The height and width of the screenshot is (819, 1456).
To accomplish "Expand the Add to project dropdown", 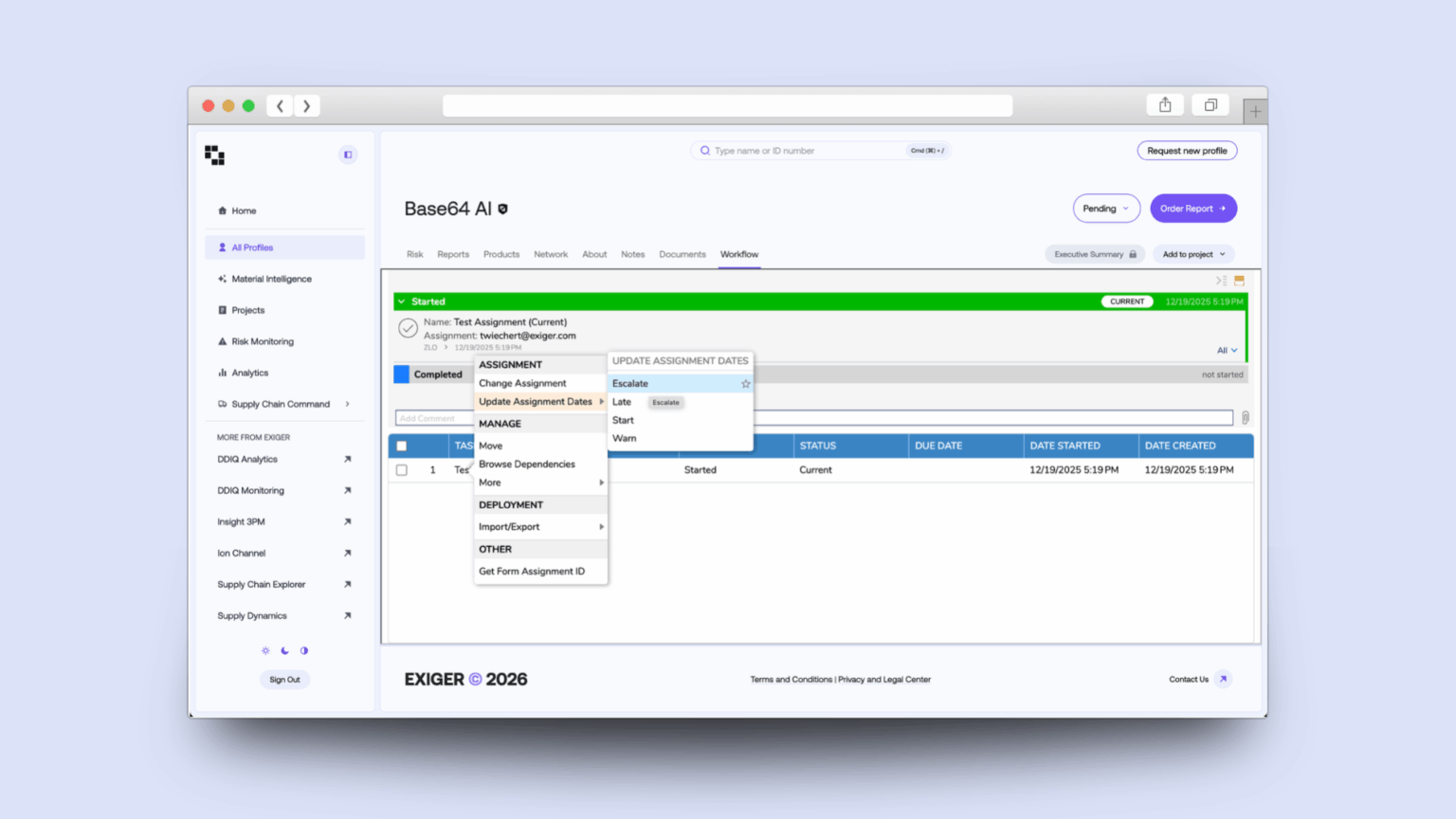I will coord(1192,253).
